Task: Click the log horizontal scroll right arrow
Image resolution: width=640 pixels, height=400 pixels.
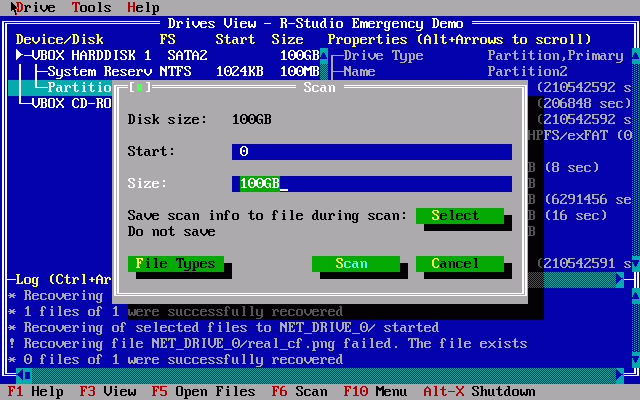Action: point(620,376)
